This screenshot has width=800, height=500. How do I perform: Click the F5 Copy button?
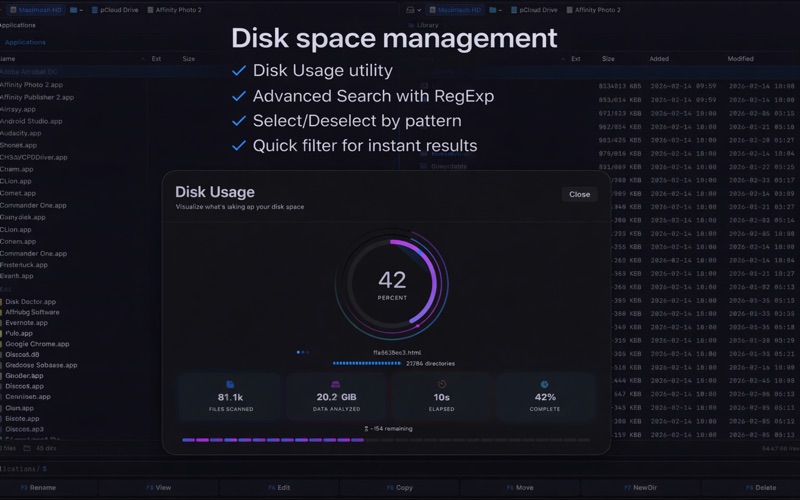pos(399,488)
